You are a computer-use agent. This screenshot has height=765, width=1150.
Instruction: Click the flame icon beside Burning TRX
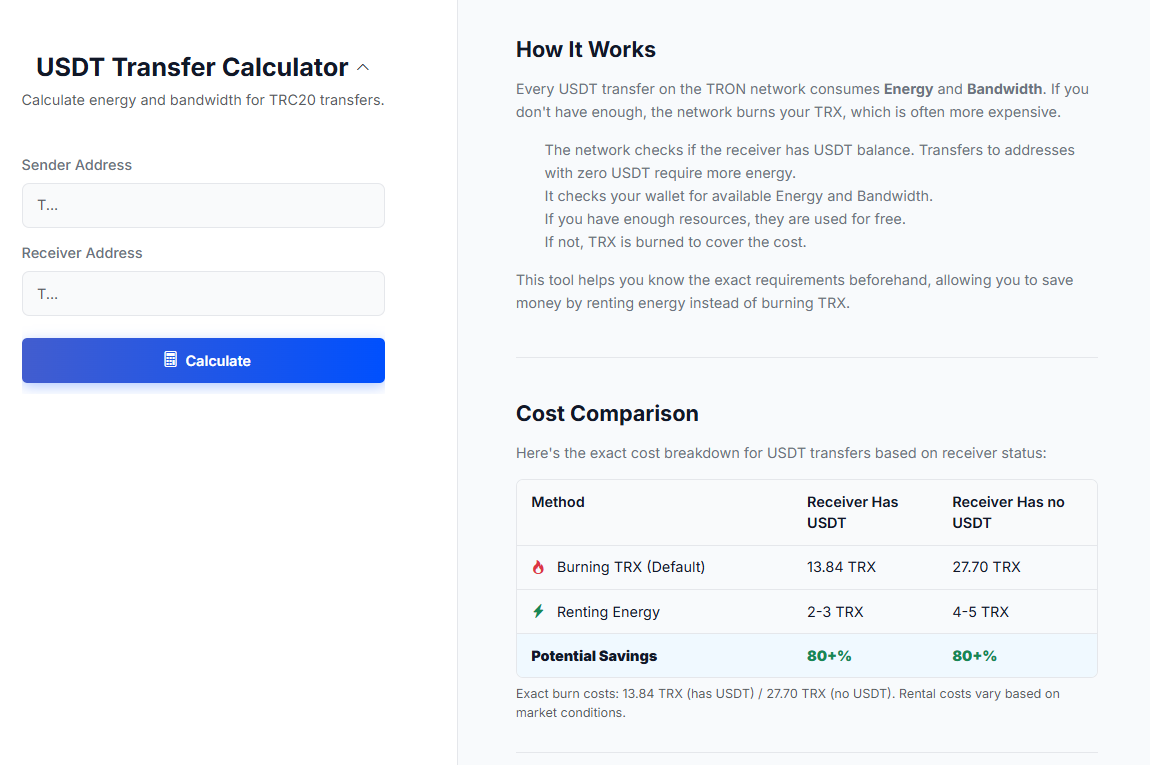pyautogui.click(x=539, y=567)
